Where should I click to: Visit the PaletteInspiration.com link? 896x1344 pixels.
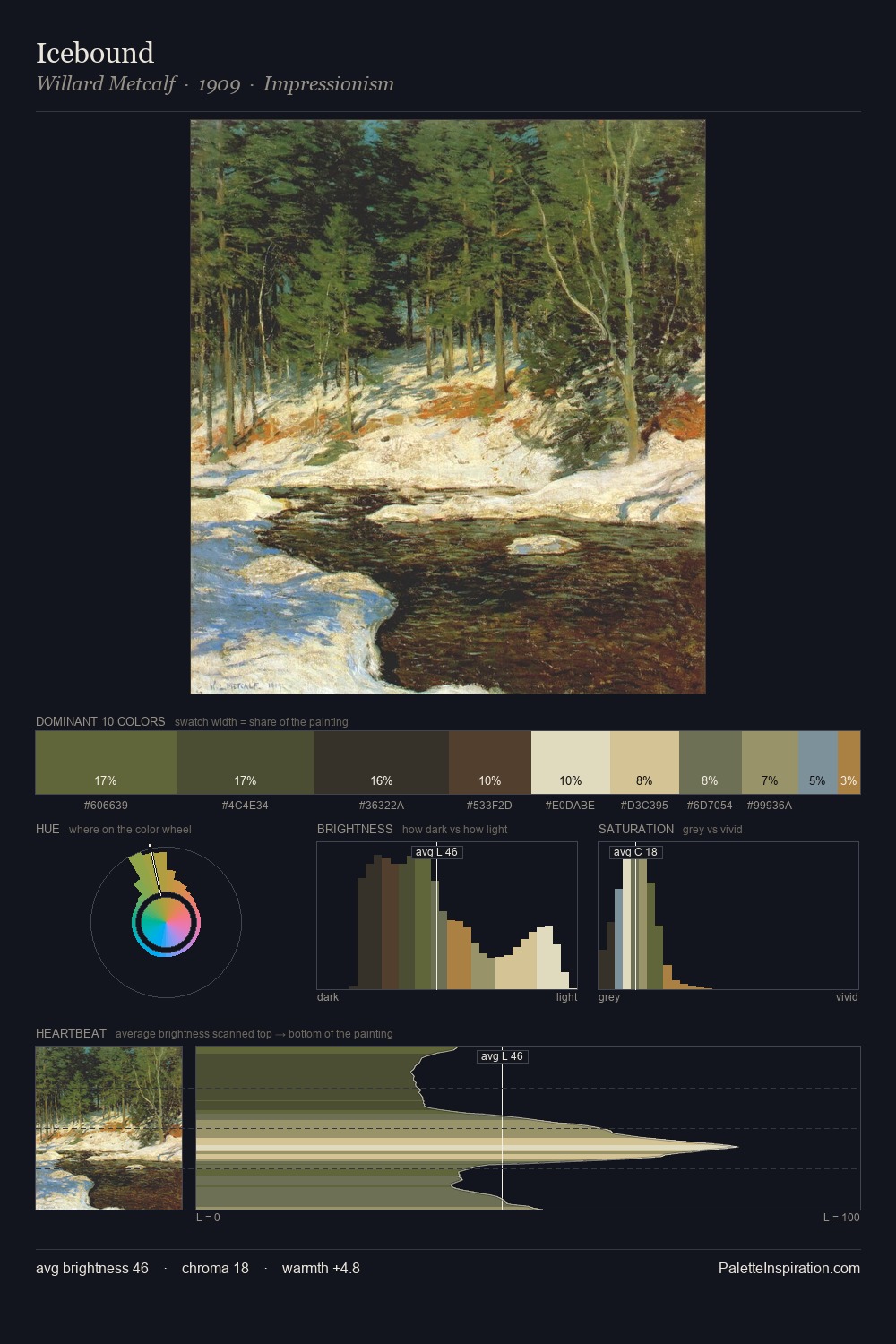789,1268
